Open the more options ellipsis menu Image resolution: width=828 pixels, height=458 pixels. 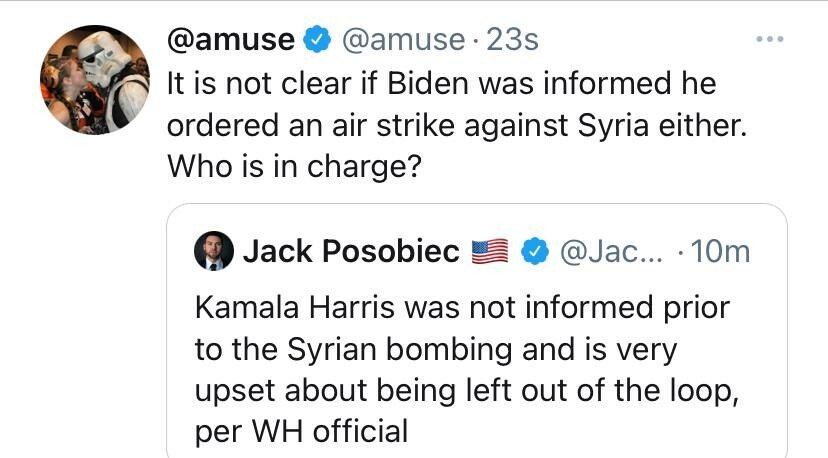coord(768,40)
